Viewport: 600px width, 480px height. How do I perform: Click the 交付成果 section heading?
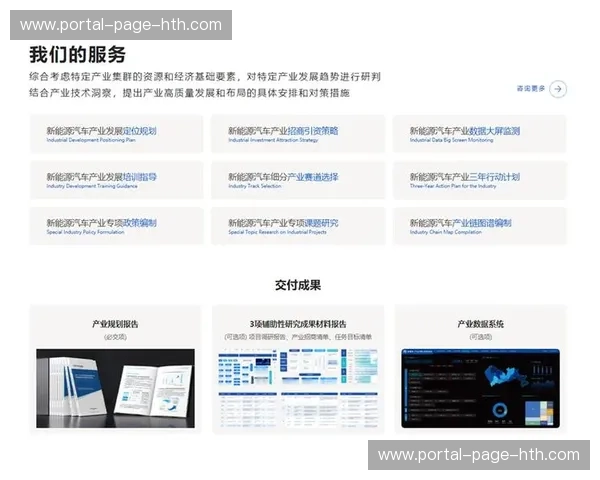[298, 285]
